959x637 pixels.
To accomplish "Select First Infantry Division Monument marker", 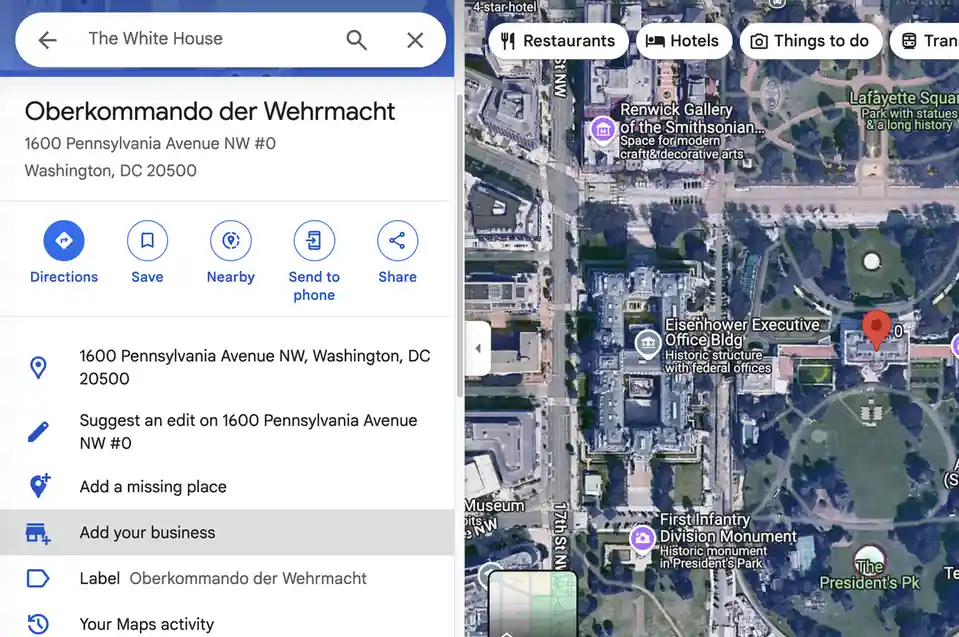I will (x=642, y=539).
